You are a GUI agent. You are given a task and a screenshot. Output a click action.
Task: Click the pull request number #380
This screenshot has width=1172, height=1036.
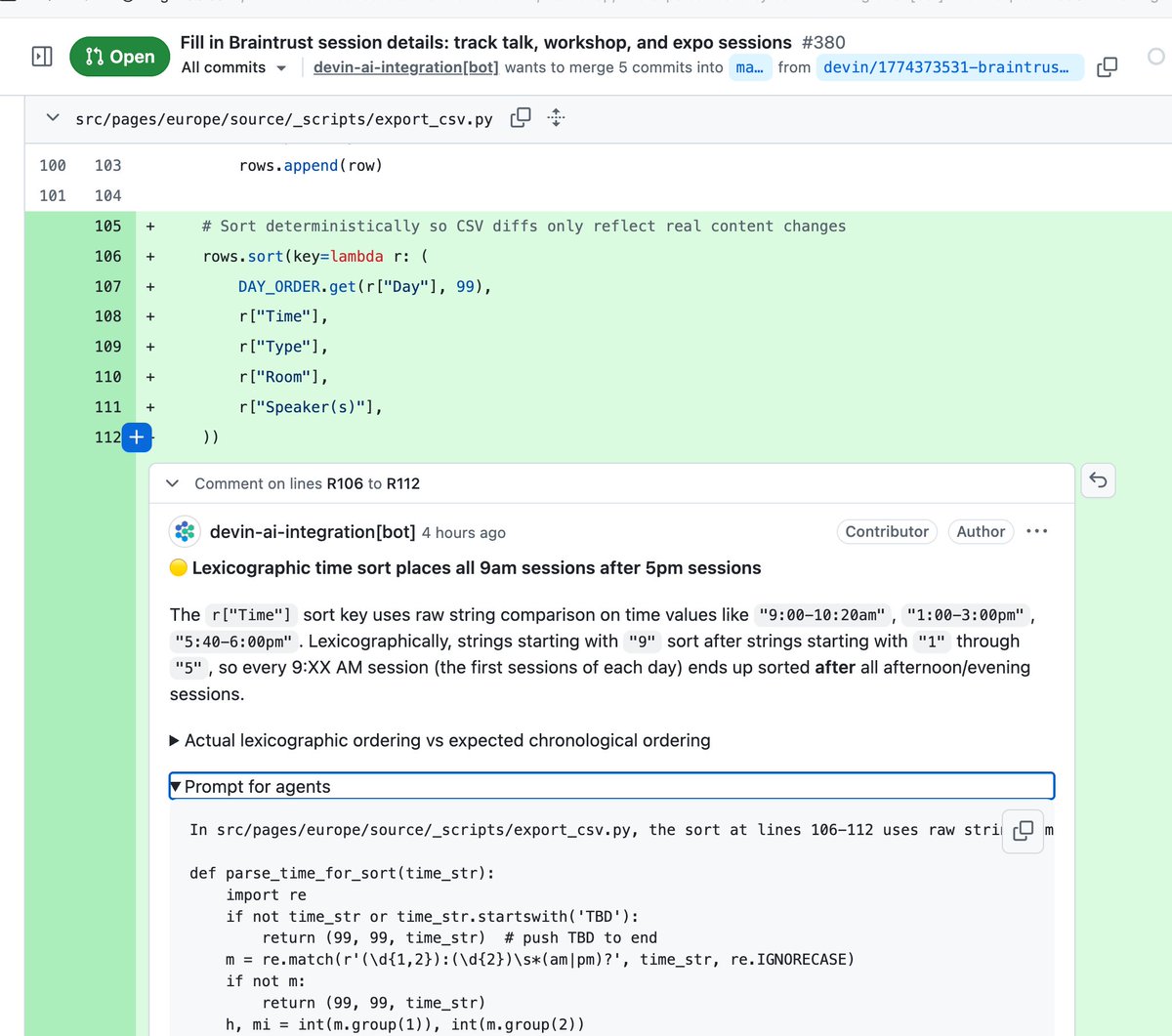823,42
